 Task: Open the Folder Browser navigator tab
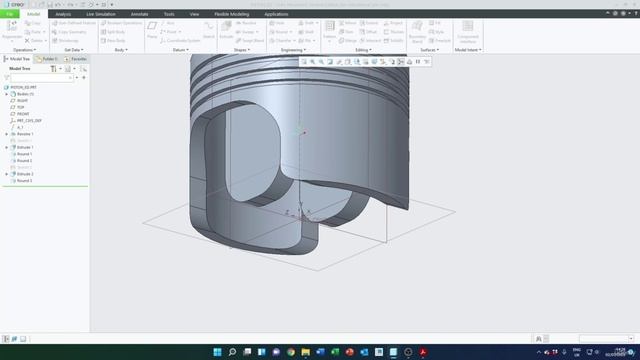tap(47, 59)
